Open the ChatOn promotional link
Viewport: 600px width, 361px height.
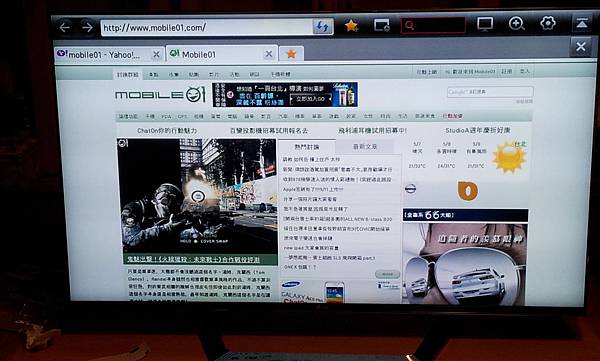(x=167, y=131)
